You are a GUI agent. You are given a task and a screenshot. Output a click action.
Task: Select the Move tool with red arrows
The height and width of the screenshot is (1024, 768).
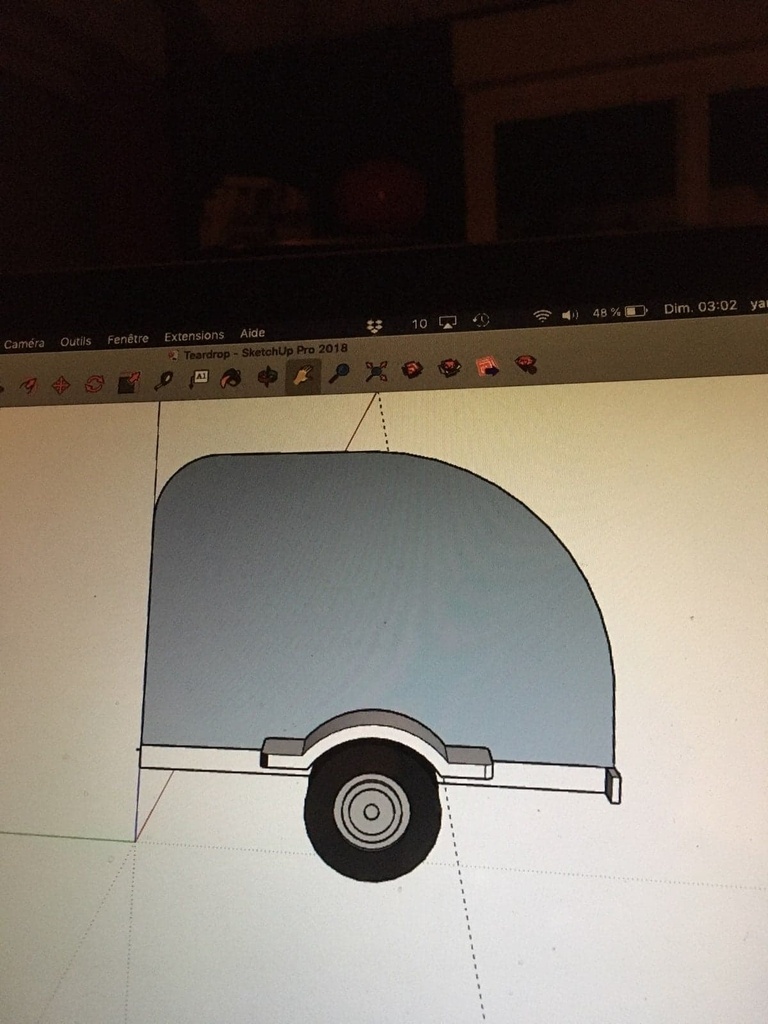tap(61, 385)
